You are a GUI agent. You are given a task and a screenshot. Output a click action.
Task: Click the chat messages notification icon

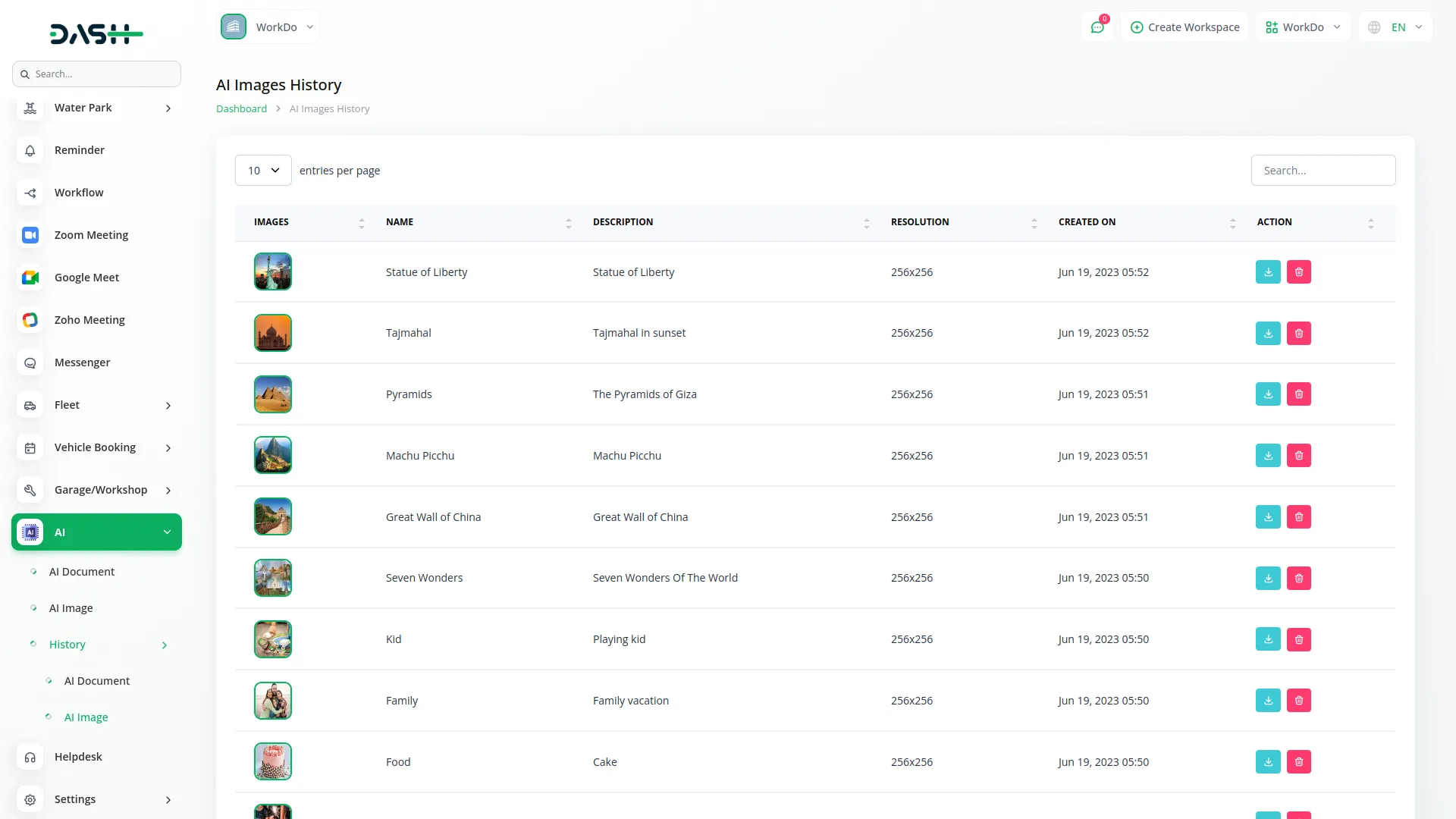pos(1097,27)
